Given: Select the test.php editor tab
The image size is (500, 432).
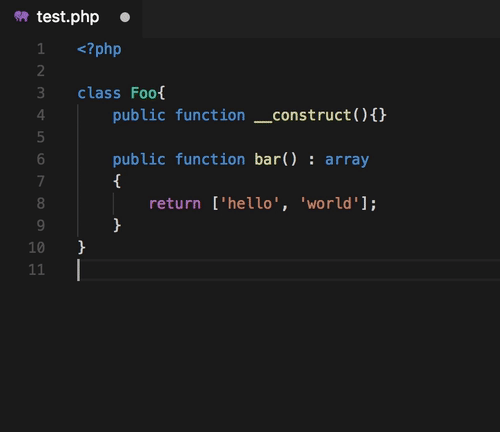Looking at the screenshot, I should (x=71, y=17).
